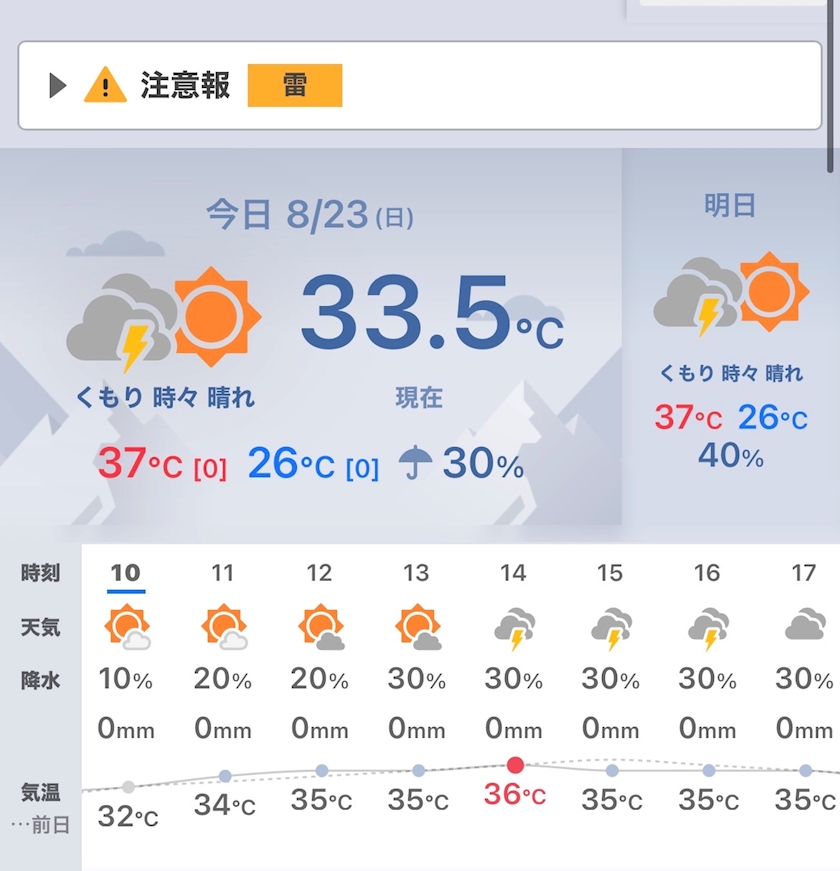Expand the 注意報 warning disclosure triangle
This screenshot has width=840, height=871.
pyautogui.click(x=58, y=86)
